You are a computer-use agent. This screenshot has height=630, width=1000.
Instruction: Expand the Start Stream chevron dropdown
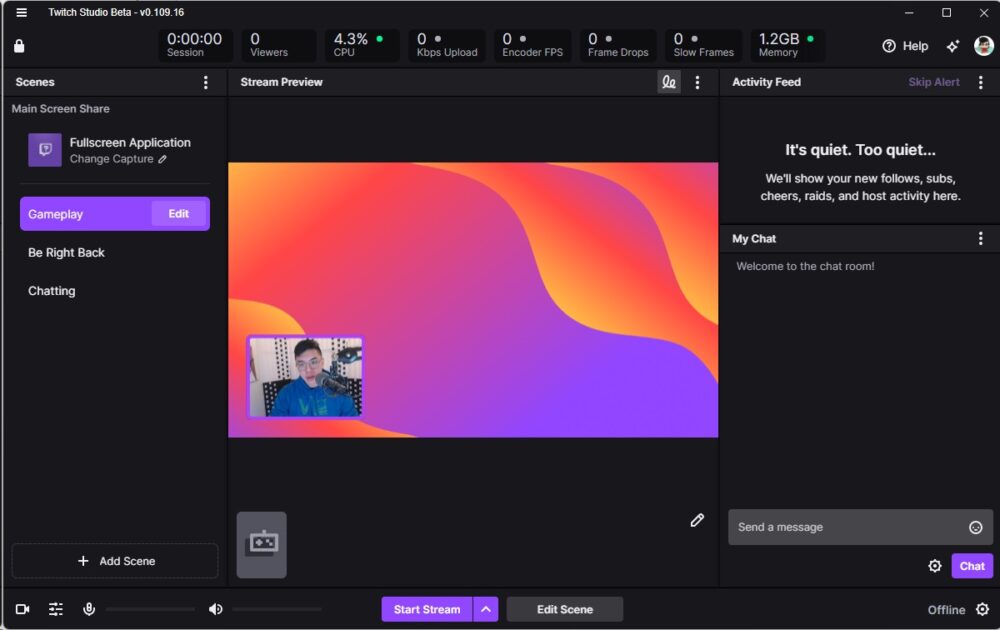click(486, 608)
